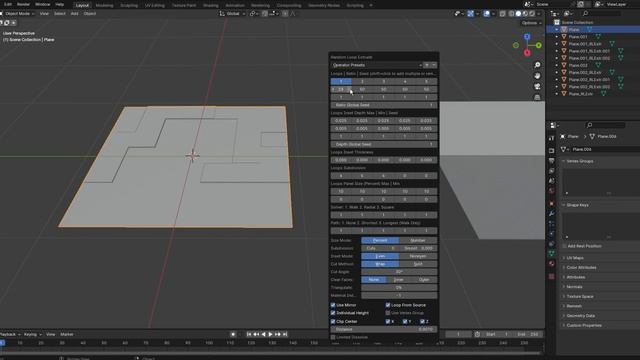The width and height of the screenshot is (640, 360).
Task: Choose Split cut method
Action: 418,264
